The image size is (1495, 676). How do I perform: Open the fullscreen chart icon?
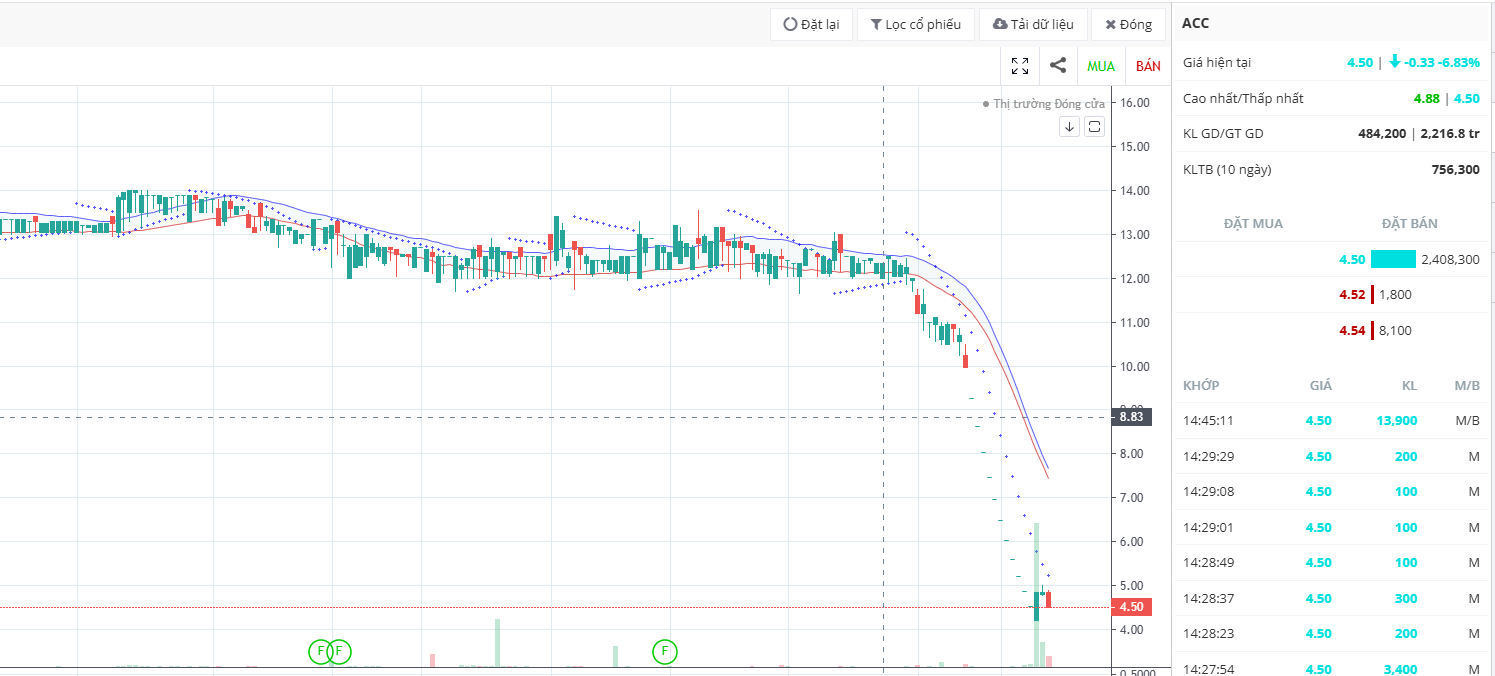click(1020, 66)
